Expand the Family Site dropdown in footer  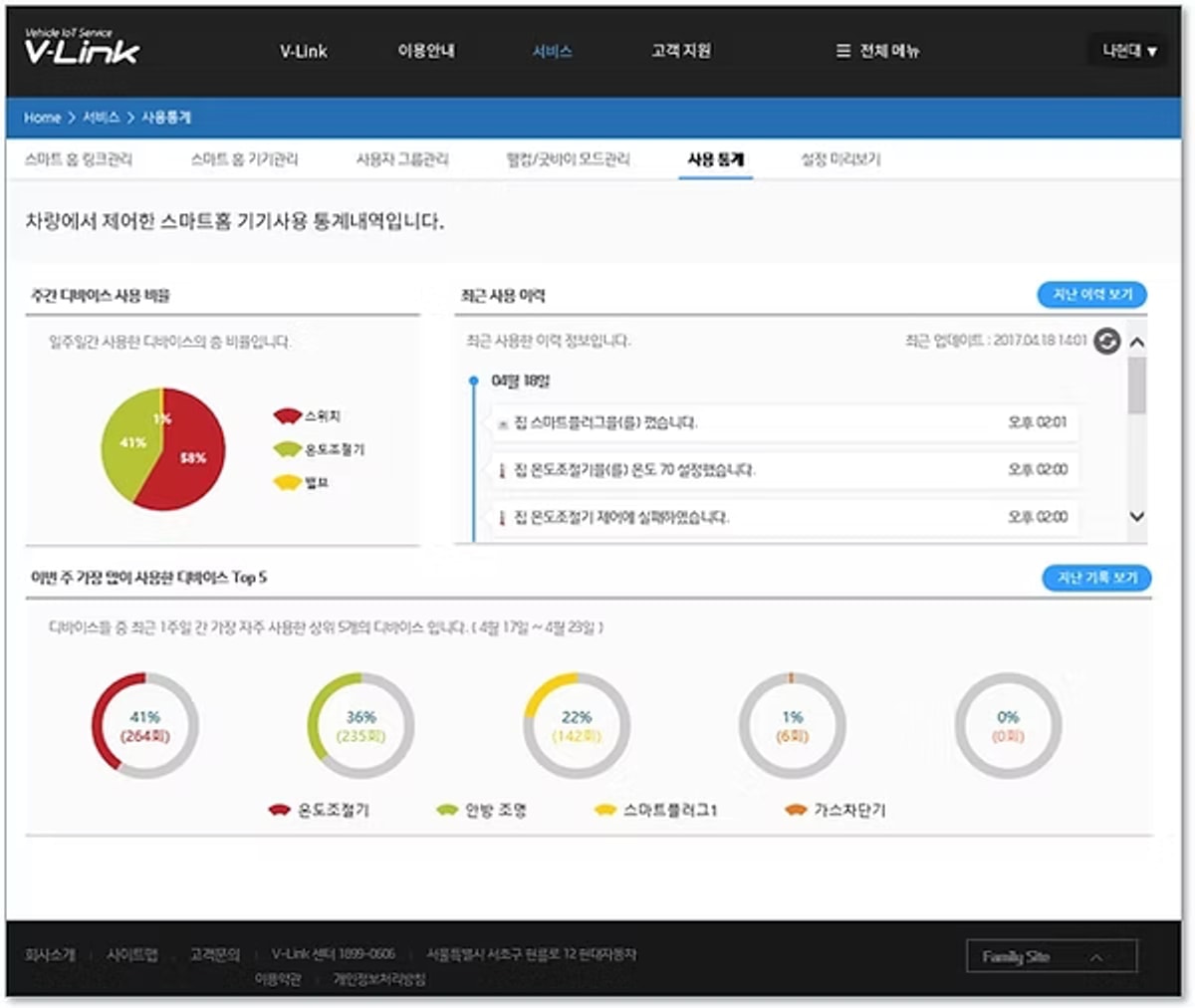(1054, 955)
